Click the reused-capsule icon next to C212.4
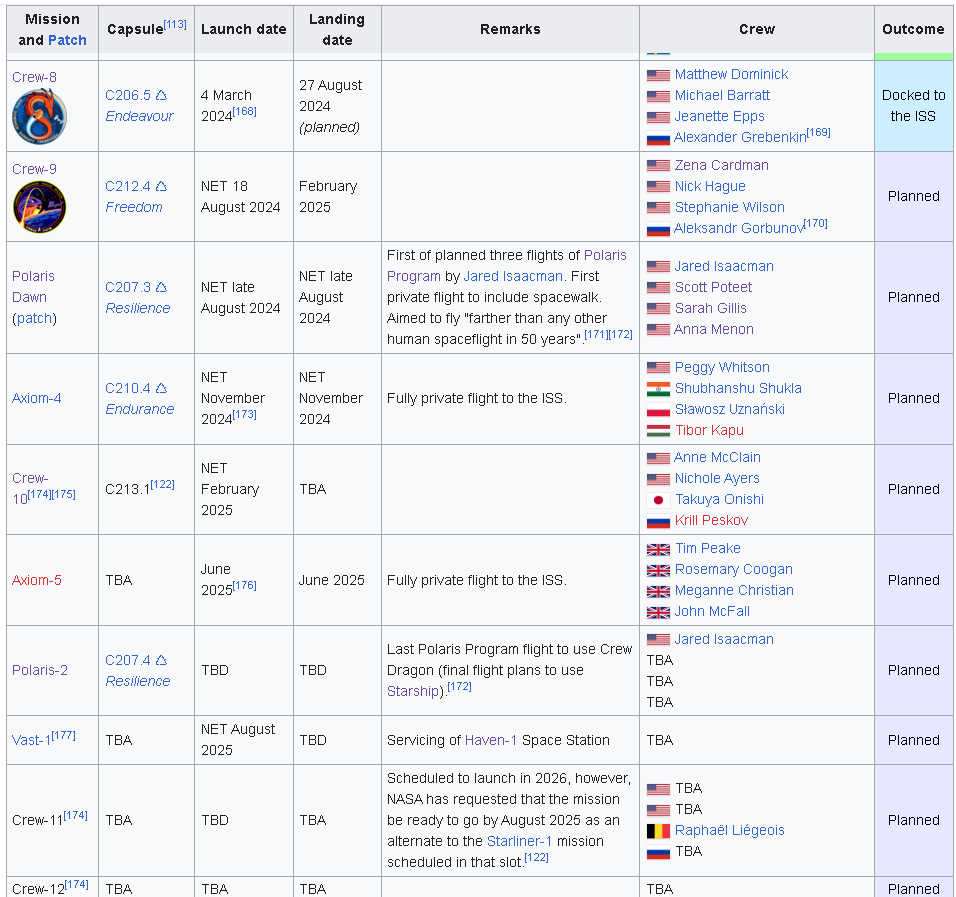Viewport: 956px width, 897px height. point(161,186)
